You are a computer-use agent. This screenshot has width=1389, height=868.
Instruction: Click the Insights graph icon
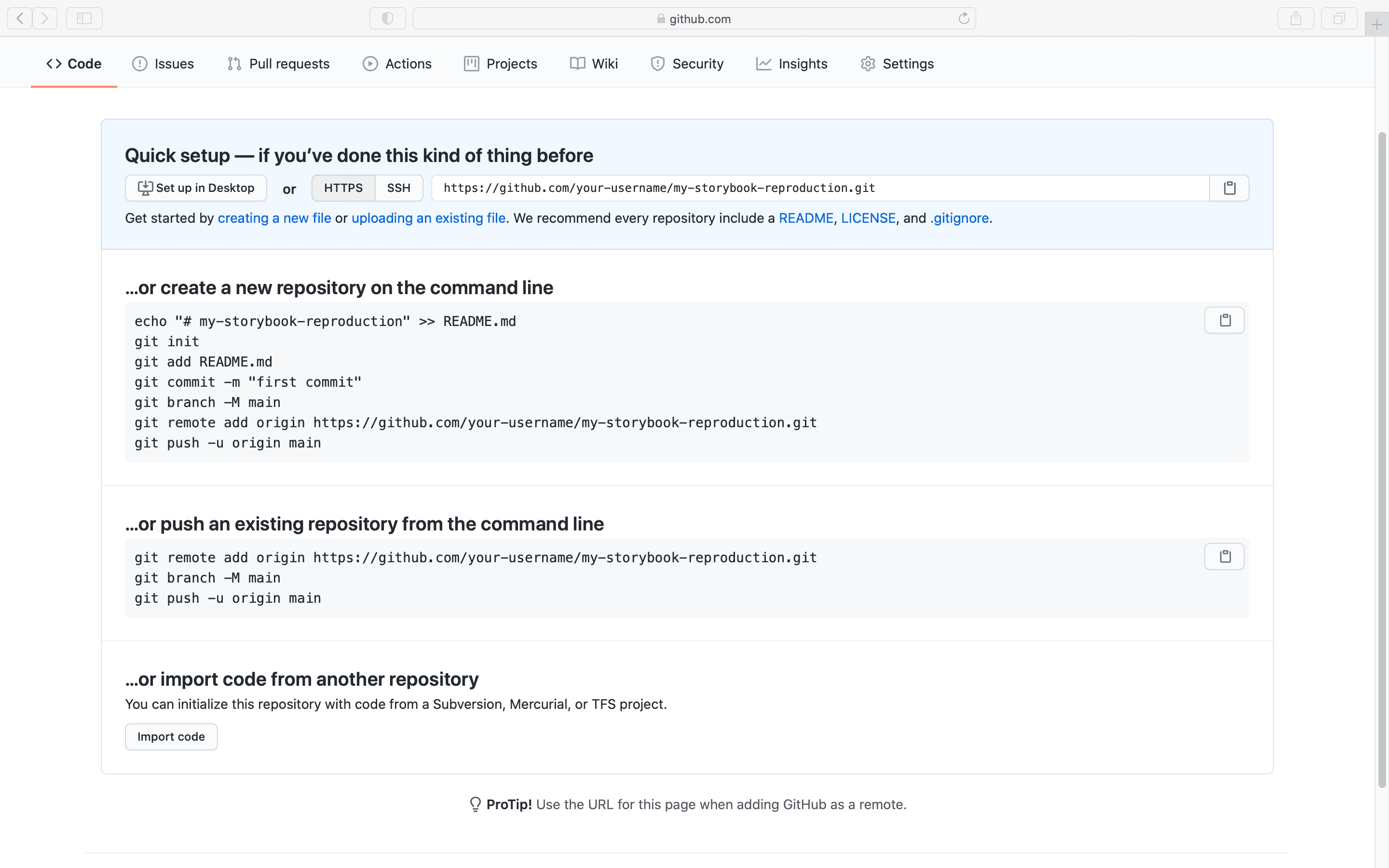pos(763,64)
